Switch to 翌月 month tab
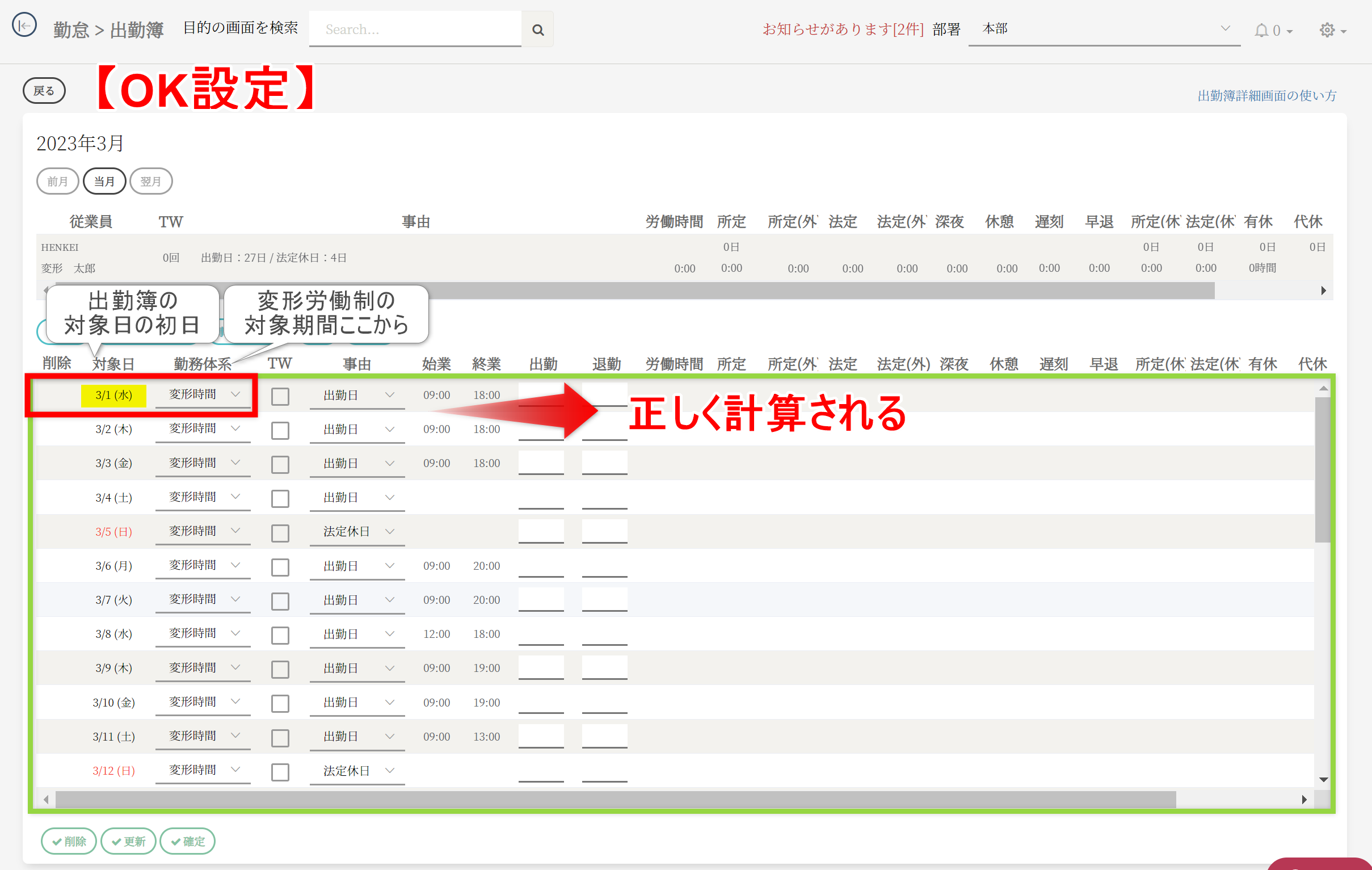 point(151,181)
